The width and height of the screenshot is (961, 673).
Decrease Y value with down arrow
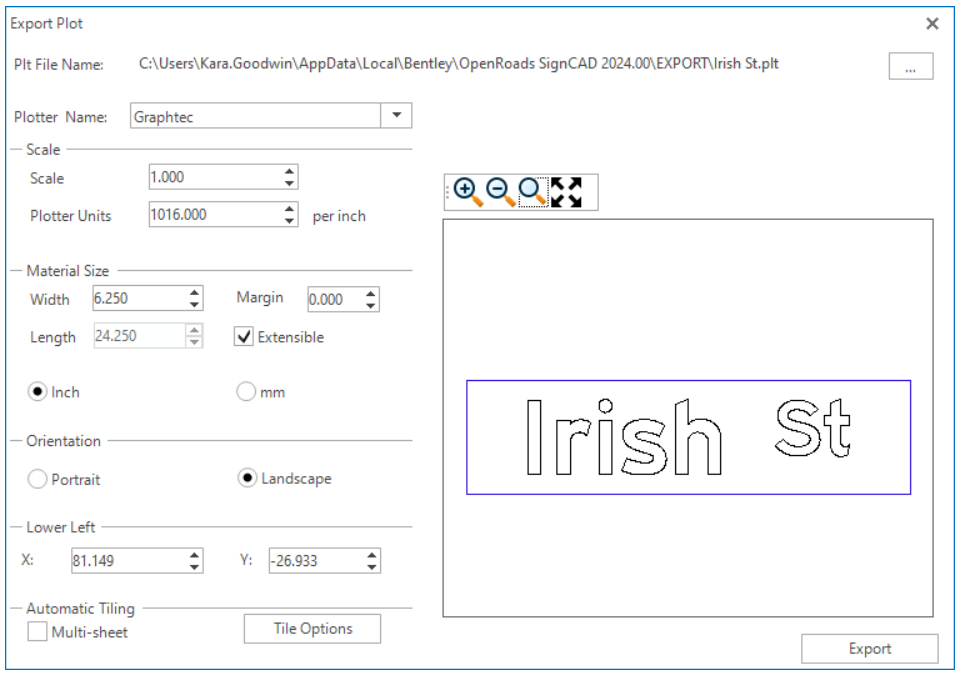372,567
